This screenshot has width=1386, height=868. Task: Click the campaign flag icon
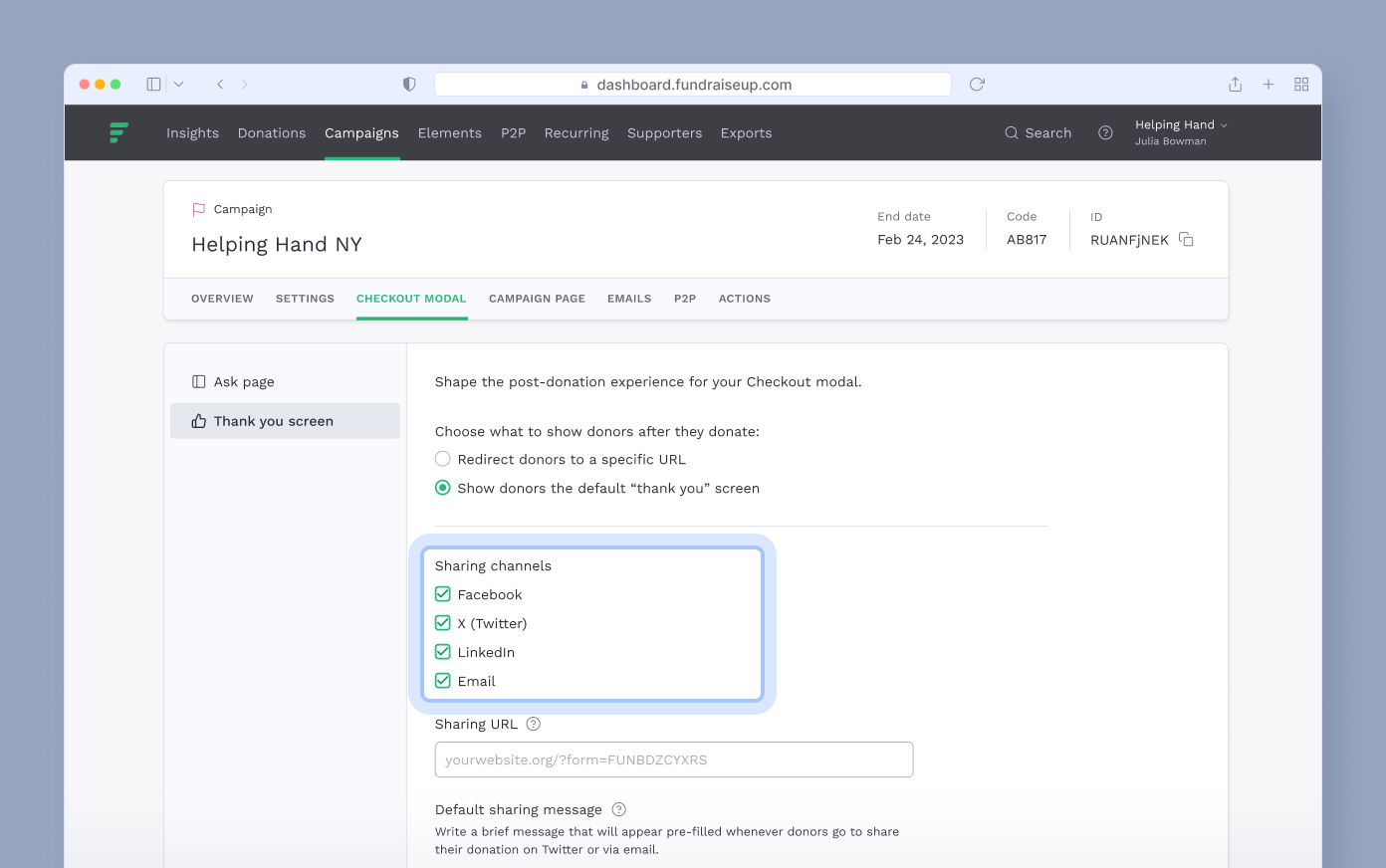click(x=198, y=209)
